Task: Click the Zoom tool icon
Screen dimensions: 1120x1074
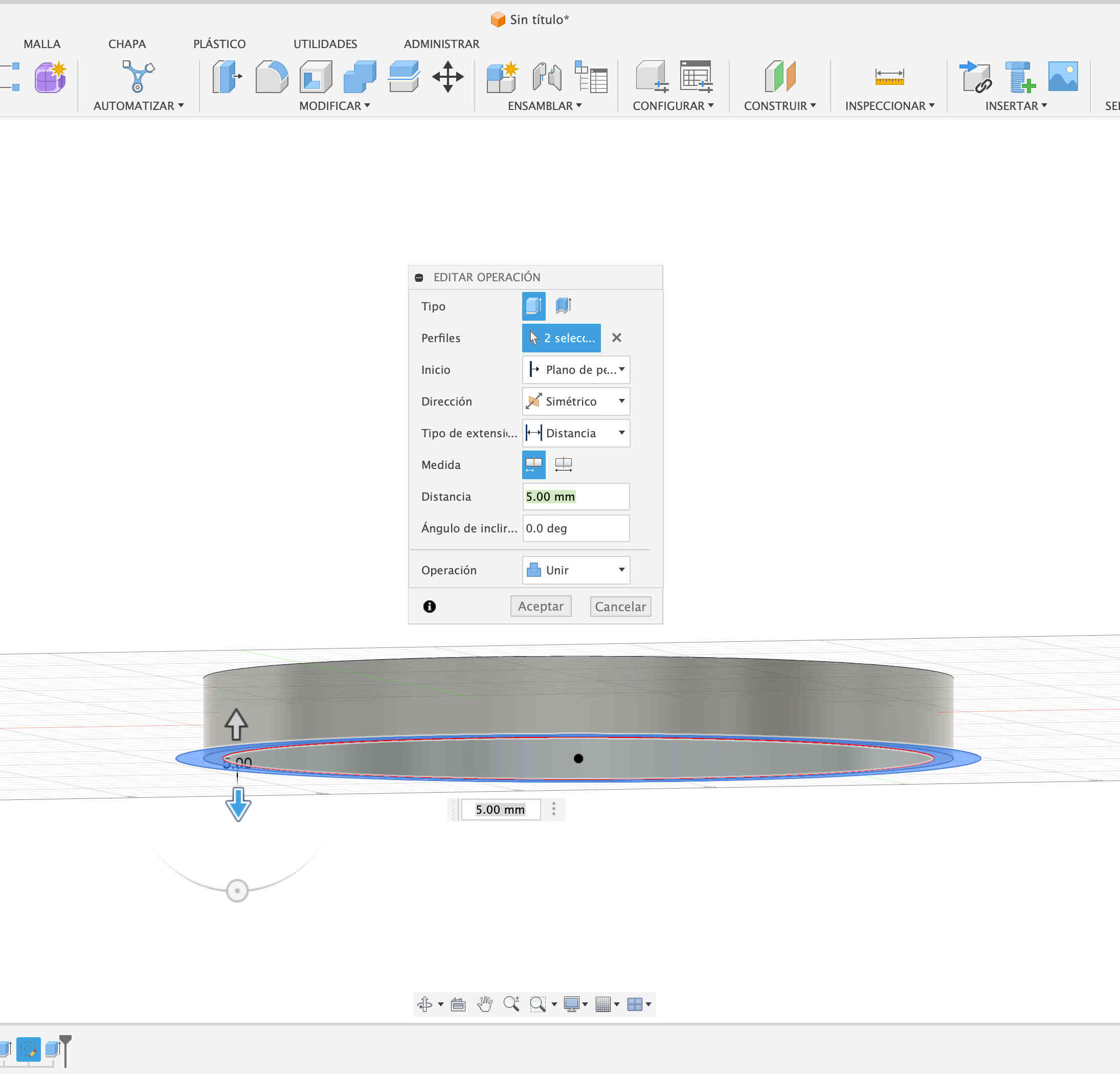Action: tap(511, 1004)
